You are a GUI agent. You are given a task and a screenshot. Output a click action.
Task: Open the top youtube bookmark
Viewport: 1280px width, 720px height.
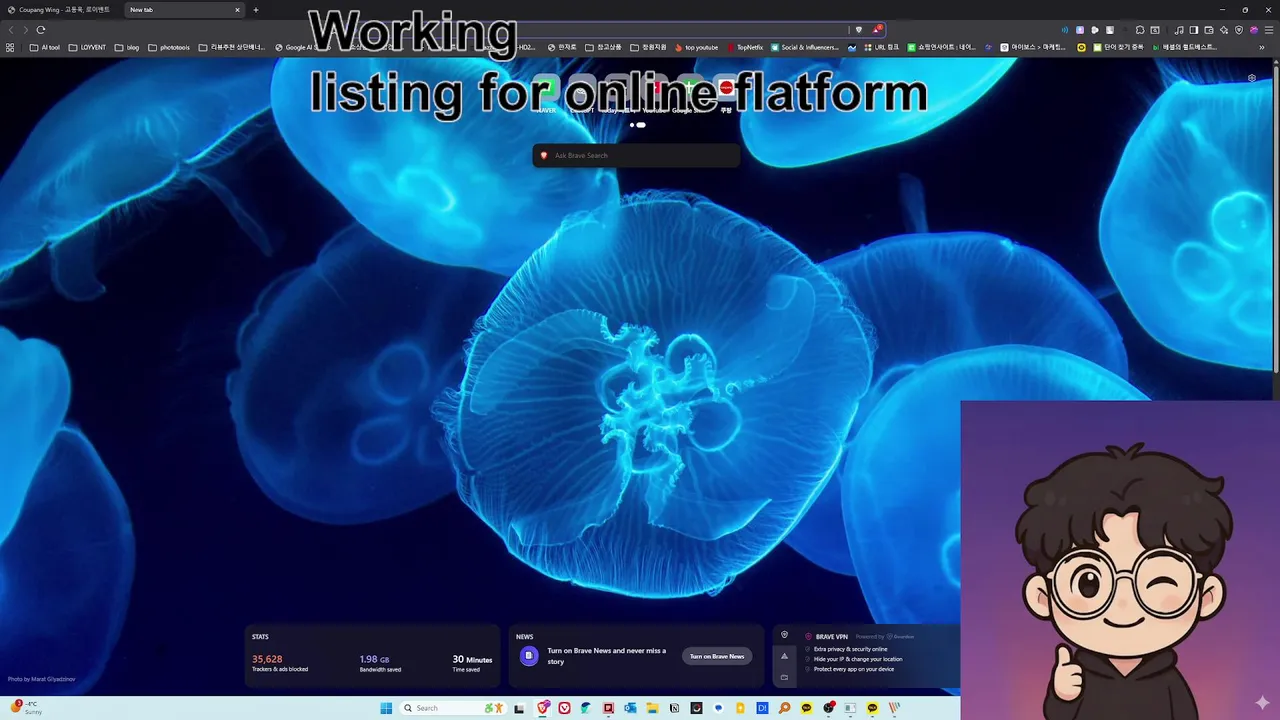click(697, 47)
